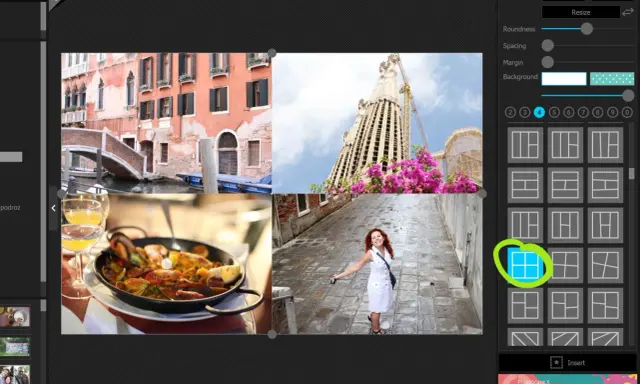Pick top-row last layout with slanted column divider

coord(605,145)
